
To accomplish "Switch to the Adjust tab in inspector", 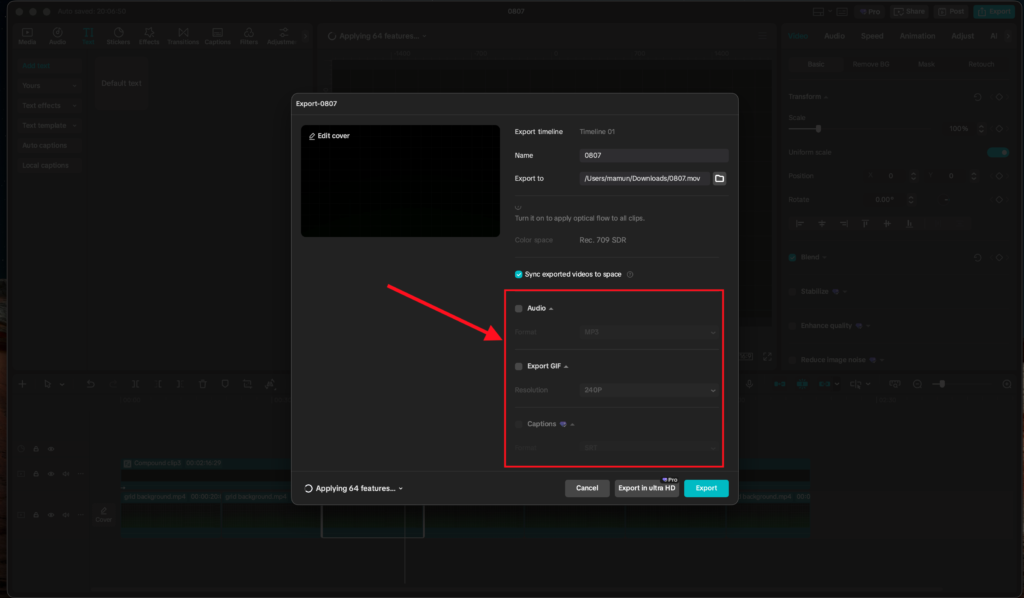I will (x=962, y=36).
